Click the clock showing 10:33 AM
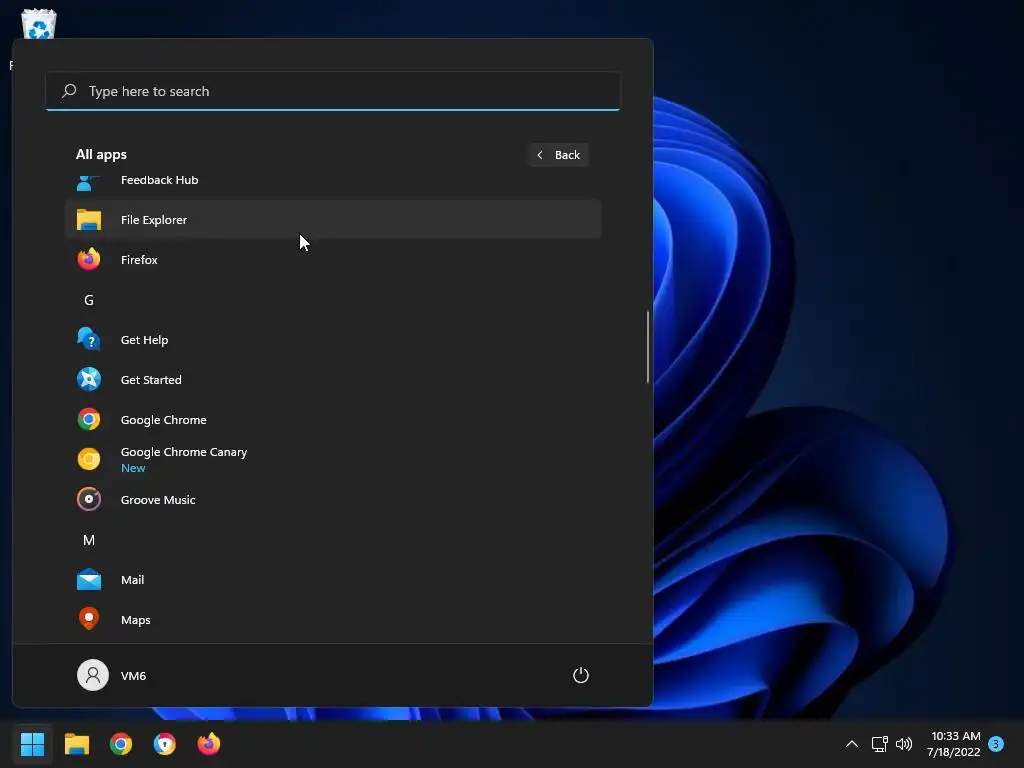This screenshot has height=768, width=1024. coord(955,736)
